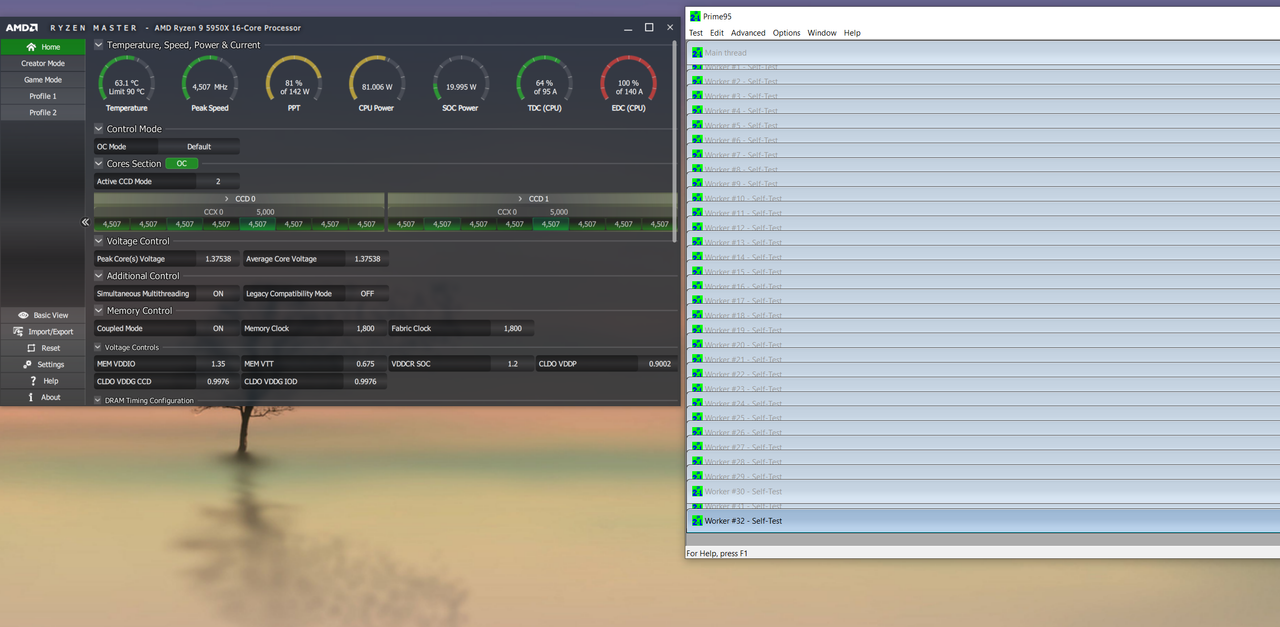This screenshot has height=627, width=1280.
Task: Click the Memory Clock 1,800 value
Action: [x=365, y=328]
